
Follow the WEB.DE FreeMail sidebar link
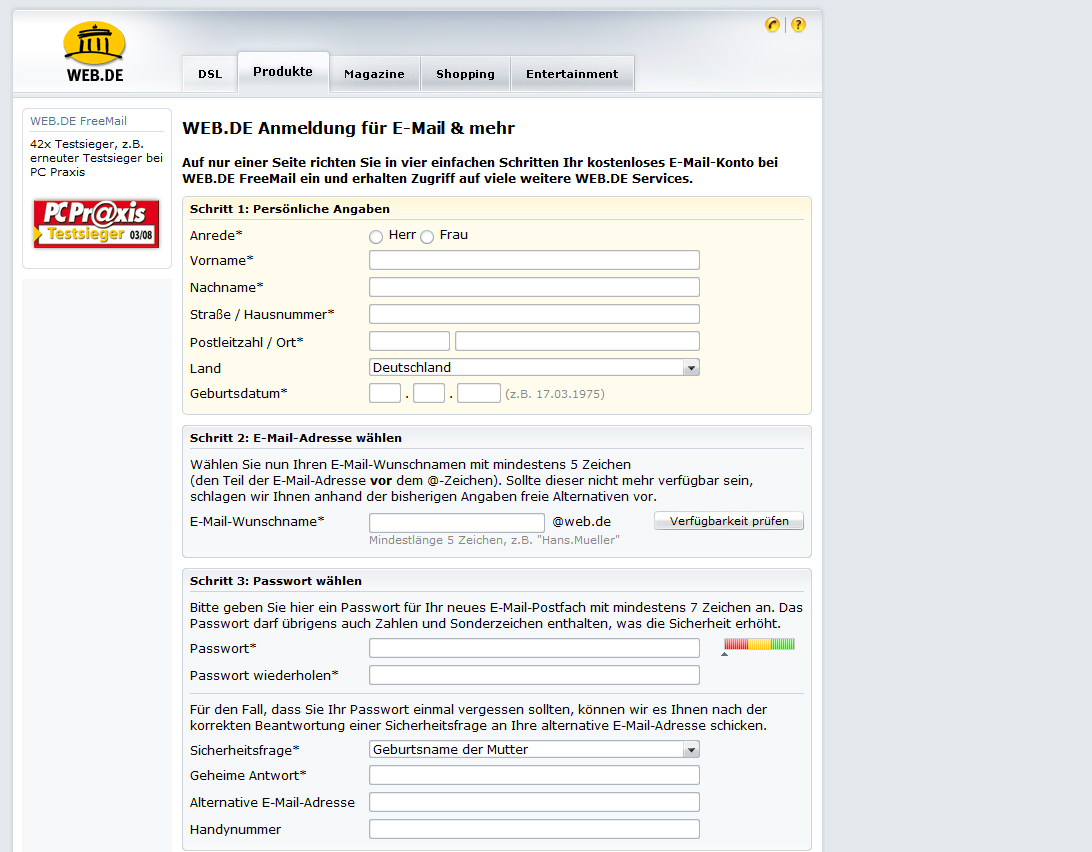[78, 121]
